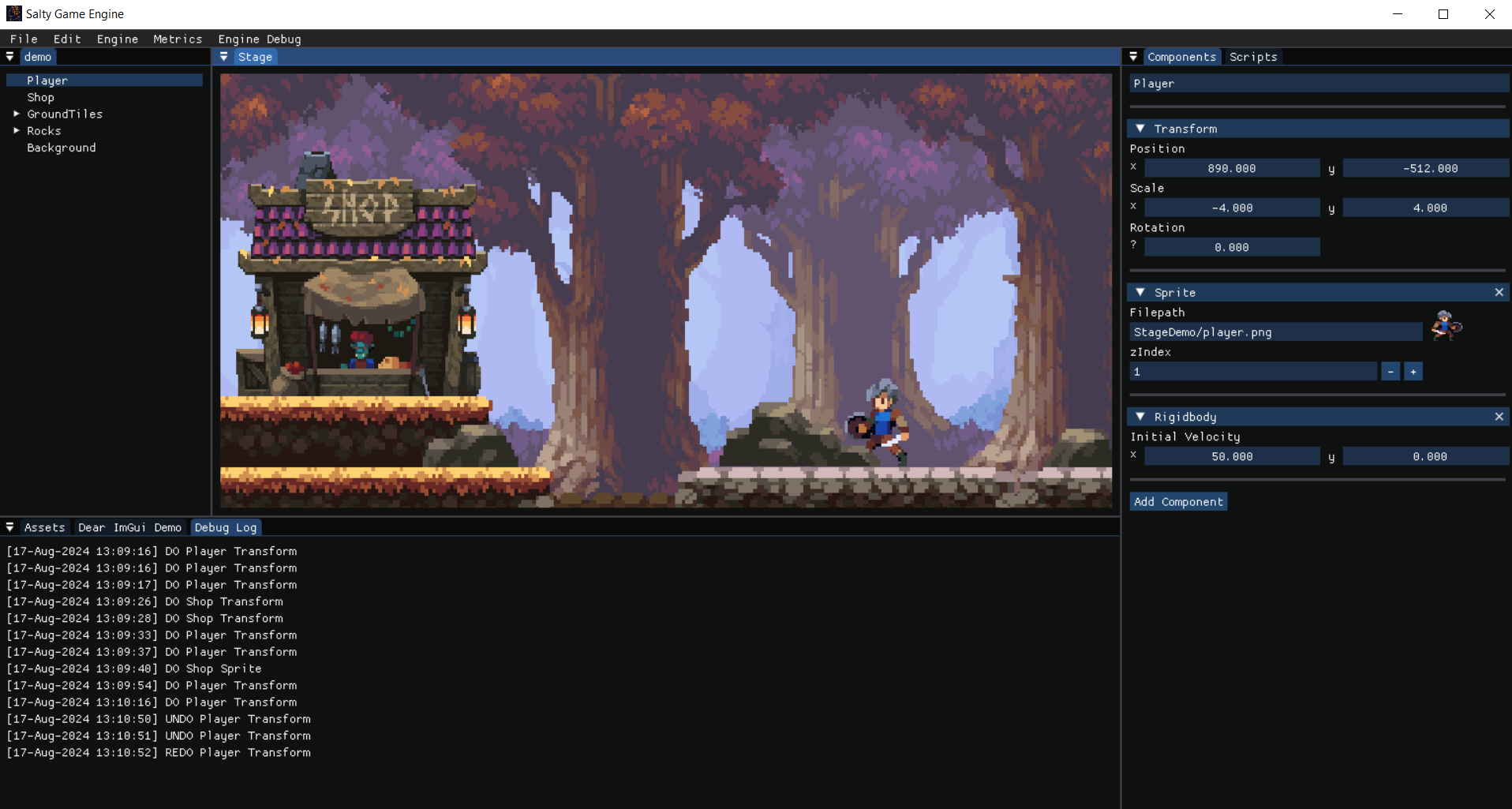Expand the Rocks tree node
This screenshot has width=1512, height=809.
tap(17, 130)
